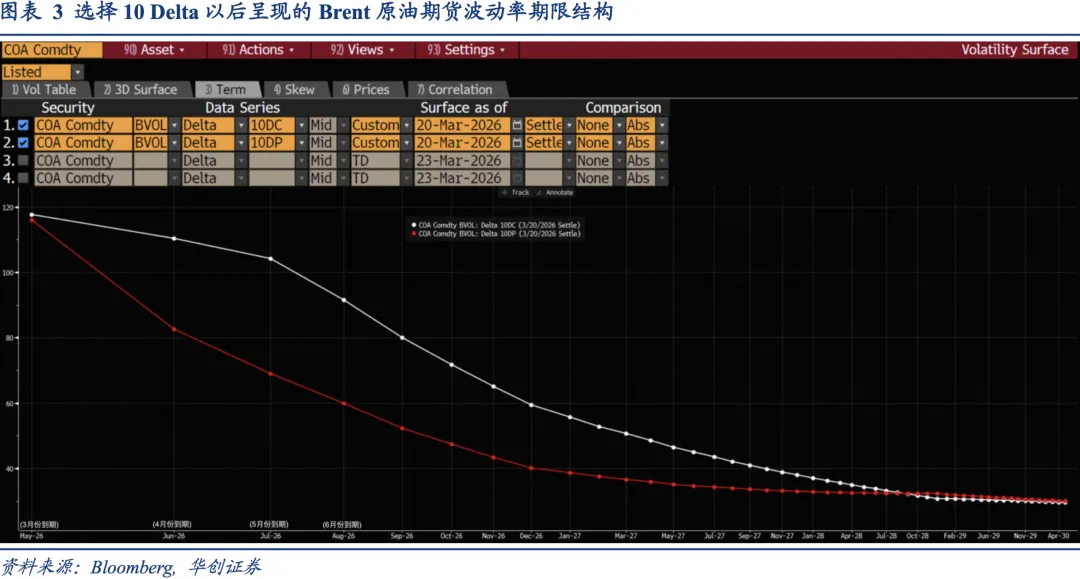This screenshot has height=579, width=1080.
Task: Open the calendar picker in row 1
Action: 517,125
